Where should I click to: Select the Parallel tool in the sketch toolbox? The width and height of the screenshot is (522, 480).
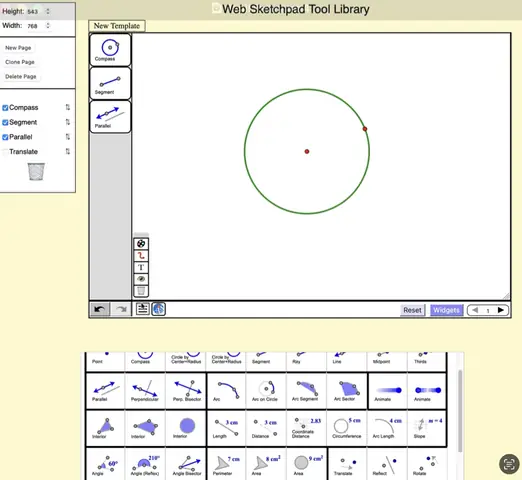tap(110, 117)
